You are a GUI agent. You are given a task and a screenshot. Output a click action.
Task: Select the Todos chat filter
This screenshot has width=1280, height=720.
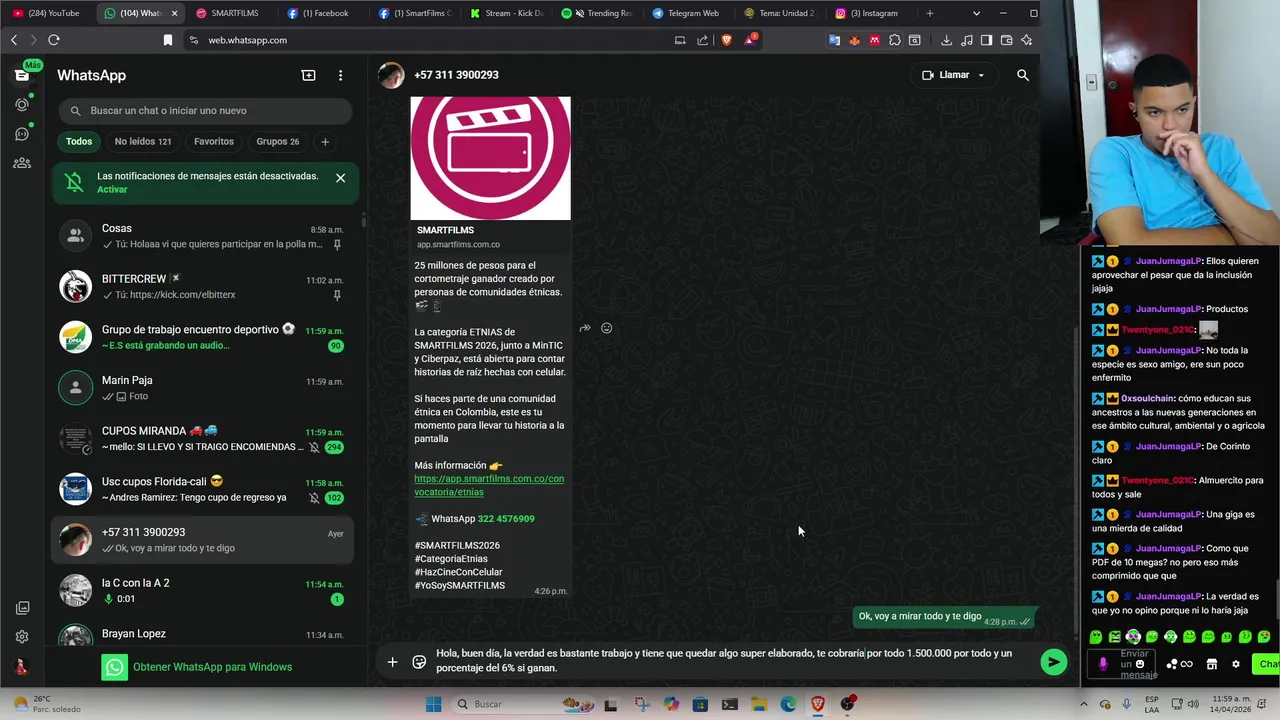point(79,142)
